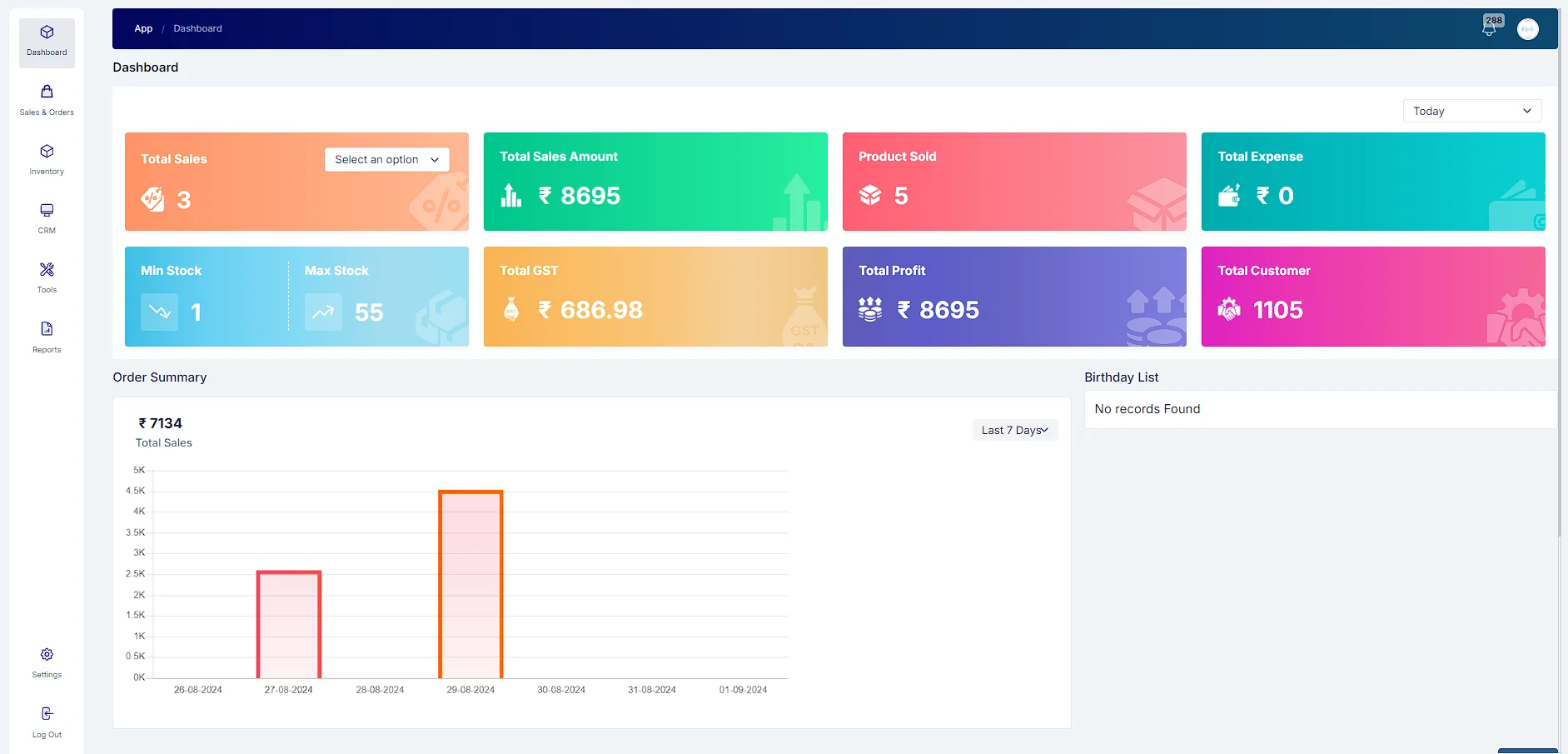
Task: Select the Dashboard breadcrumb item
Action: [x=197, y=28]
